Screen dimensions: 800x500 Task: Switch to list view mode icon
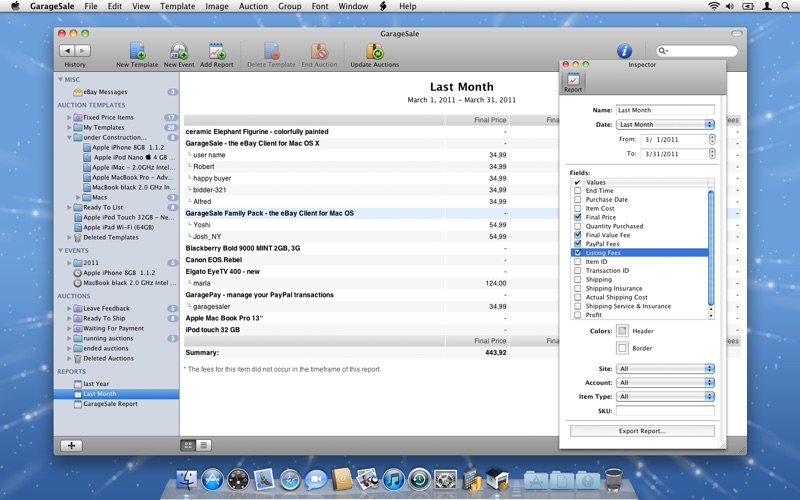(203, 445)
